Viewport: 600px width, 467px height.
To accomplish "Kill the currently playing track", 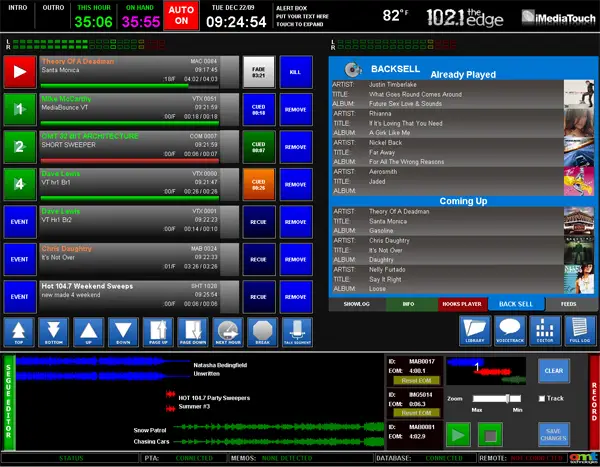I will tap(296, 72).
